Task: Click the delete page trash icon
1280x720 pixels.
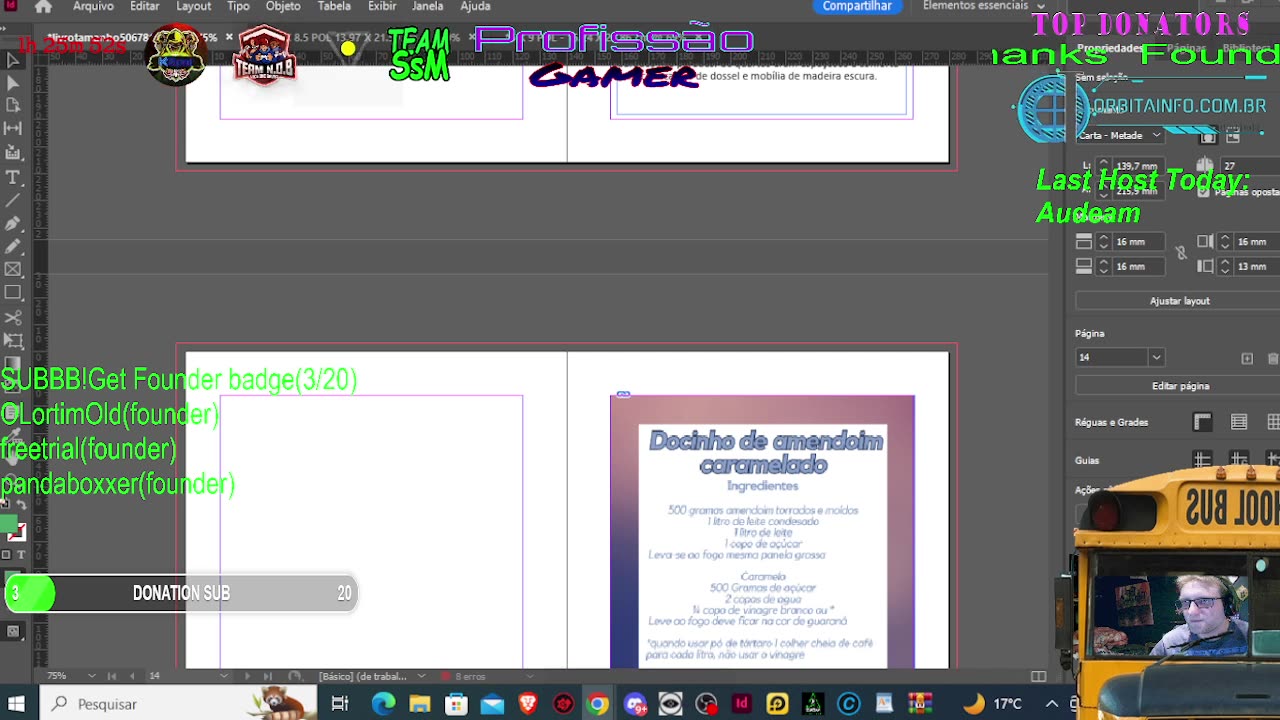Action: [x=1272, y=358]
